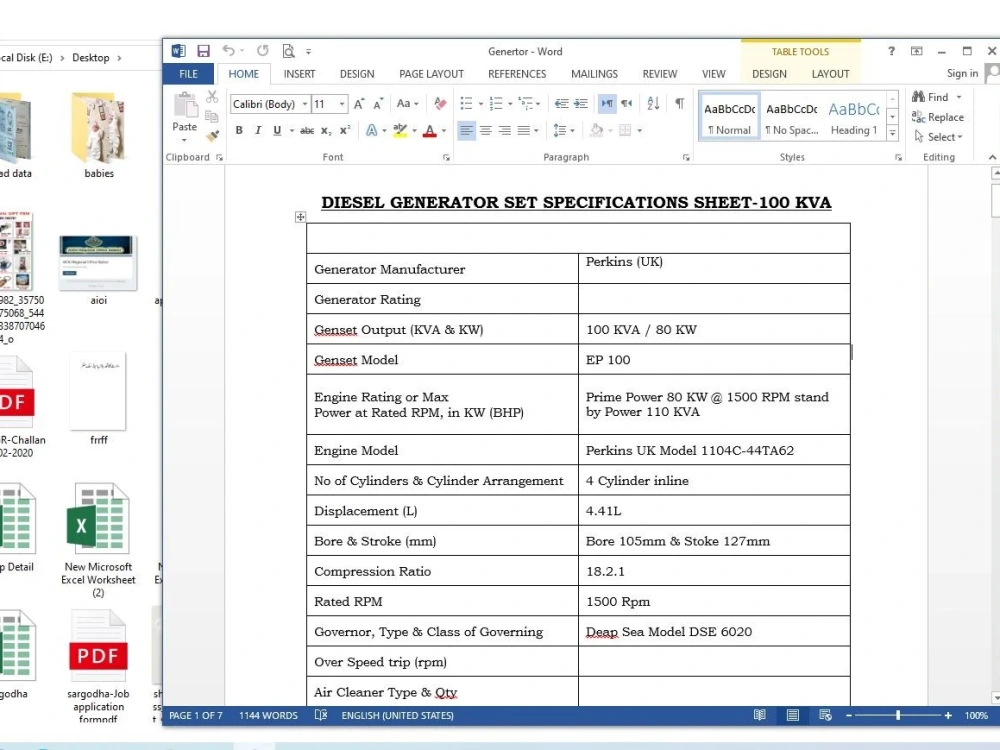Apply strikethrough formatting
Screen dimensions: 1000x750
[307, 131]
